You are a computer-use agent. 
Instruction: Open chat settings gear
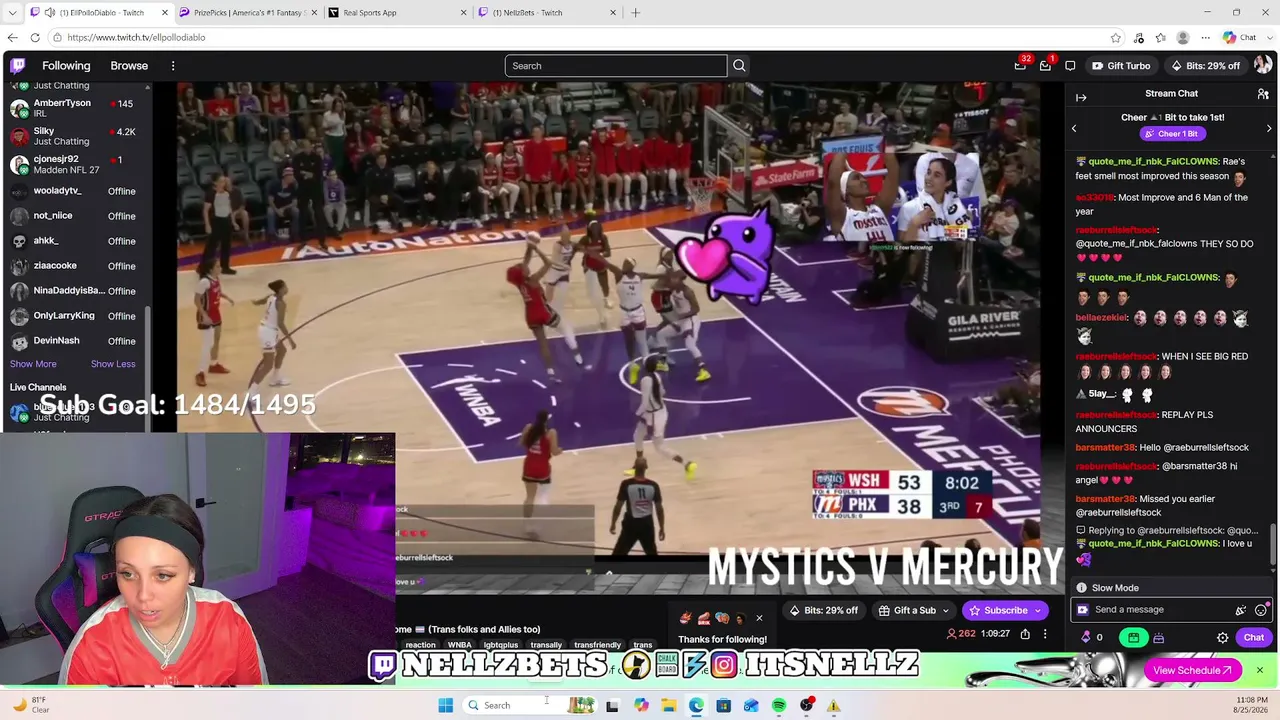[1222, 638]
